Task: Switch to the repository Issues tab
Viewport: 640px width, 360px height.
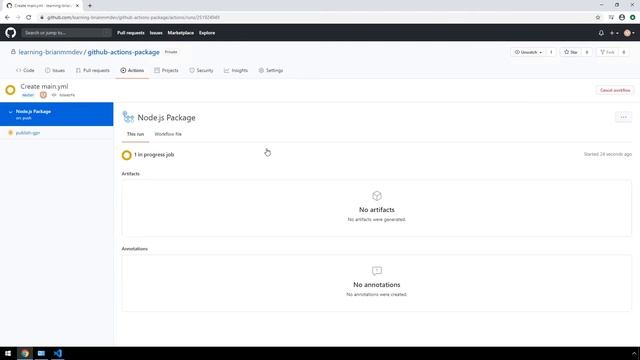Action: pyautogui.click(x=55, y=70)
